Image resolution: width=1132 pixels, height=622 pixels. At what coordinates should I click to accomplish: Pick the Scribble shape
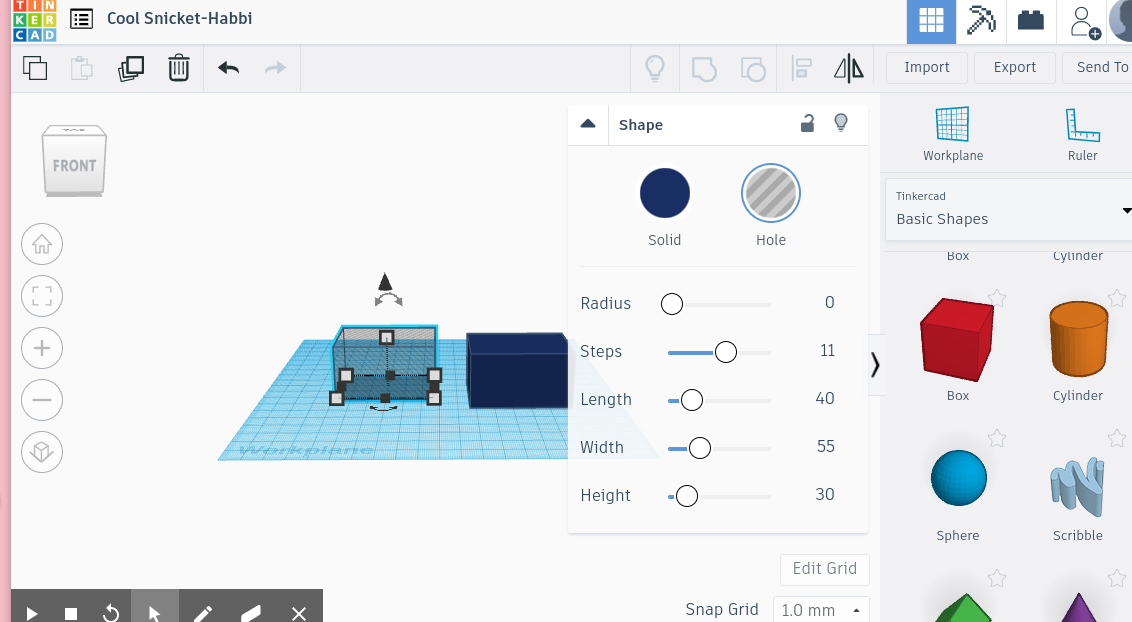click(x=1078, y=486)
